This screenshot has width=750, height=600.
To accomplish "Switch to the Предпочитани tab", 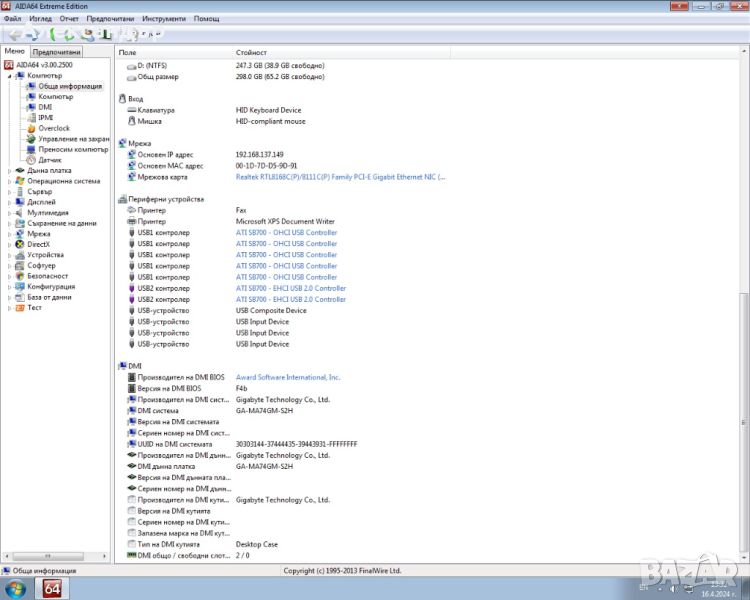I will (x=56, y=52).
